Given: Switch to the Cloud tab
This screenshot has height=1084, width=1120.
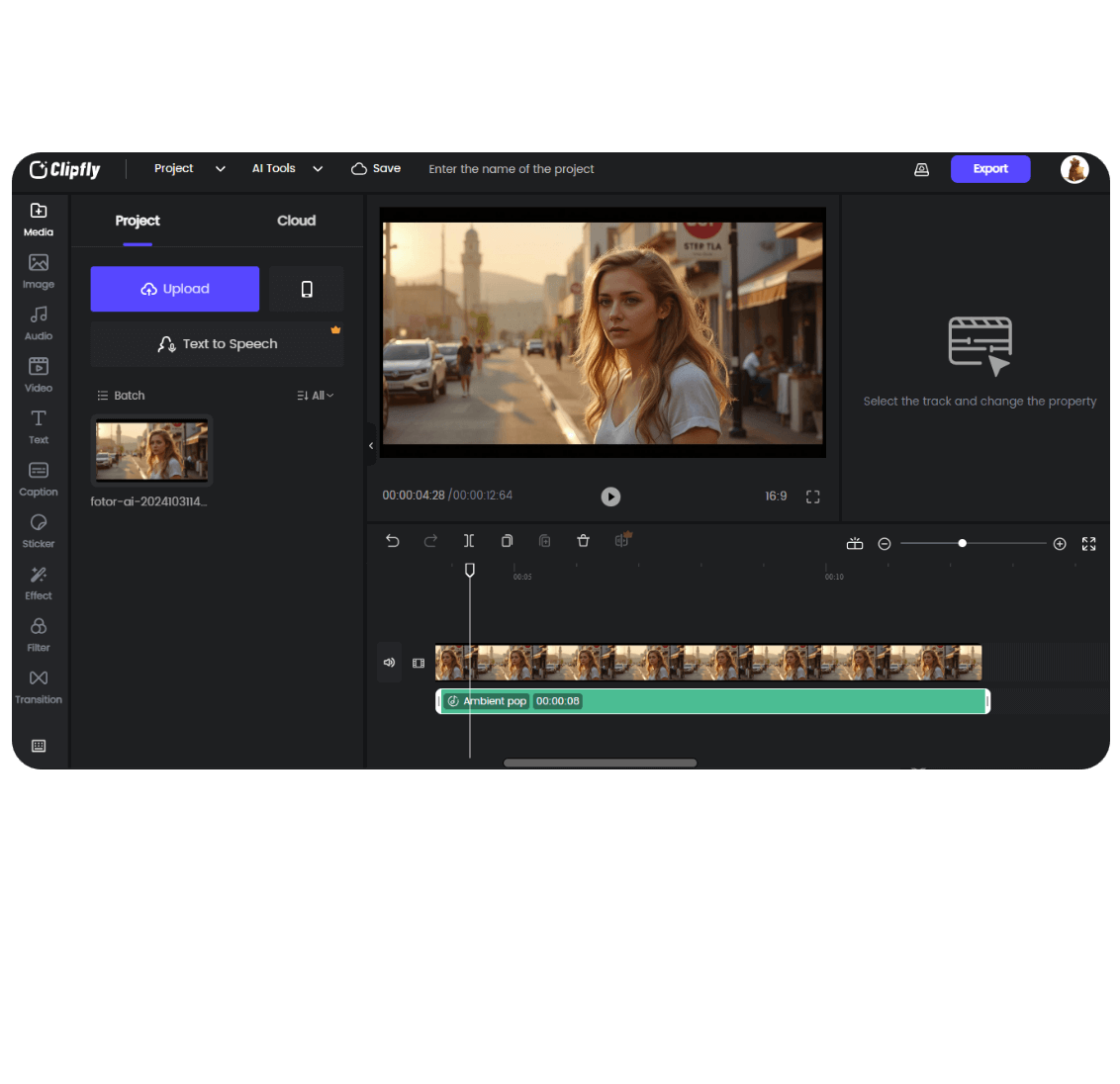Looking at the screenshot, I should pos(296,221).
